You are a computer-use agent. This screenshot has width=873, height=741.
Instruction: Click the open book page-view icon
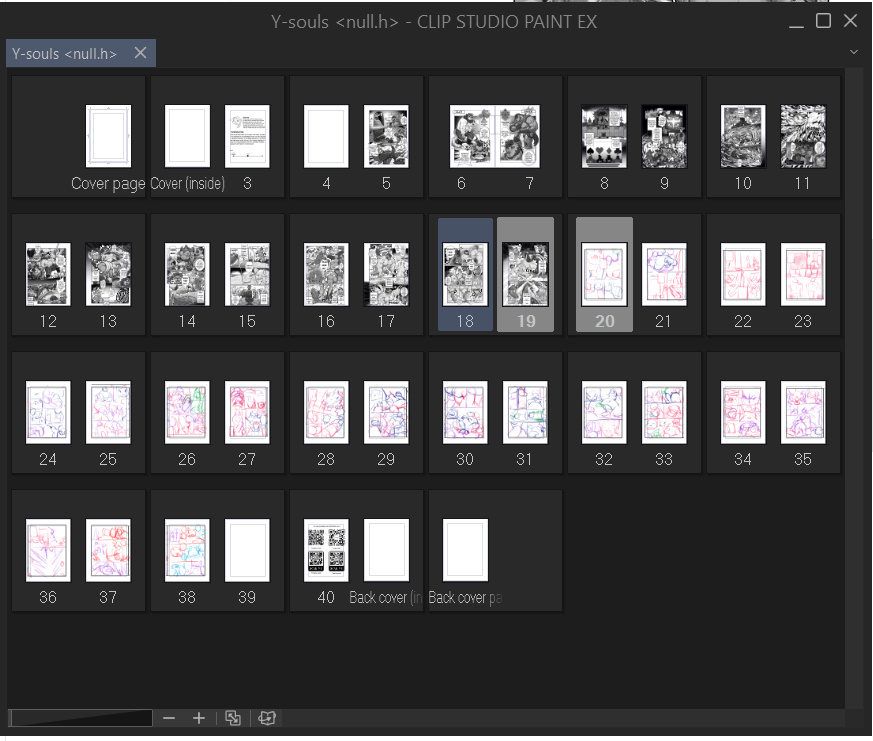click(267, 718)
